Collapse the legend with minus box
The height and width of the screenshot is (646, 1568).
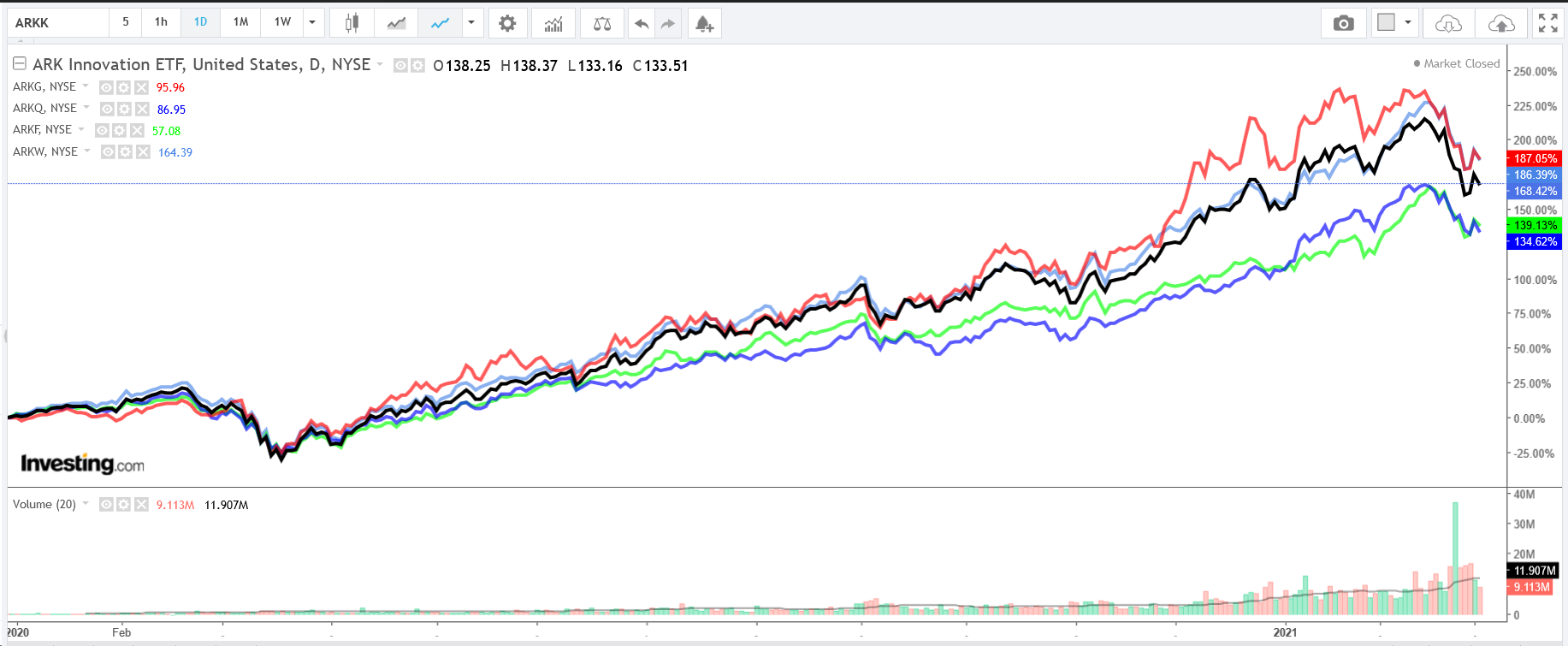click(x=19, y=63)
